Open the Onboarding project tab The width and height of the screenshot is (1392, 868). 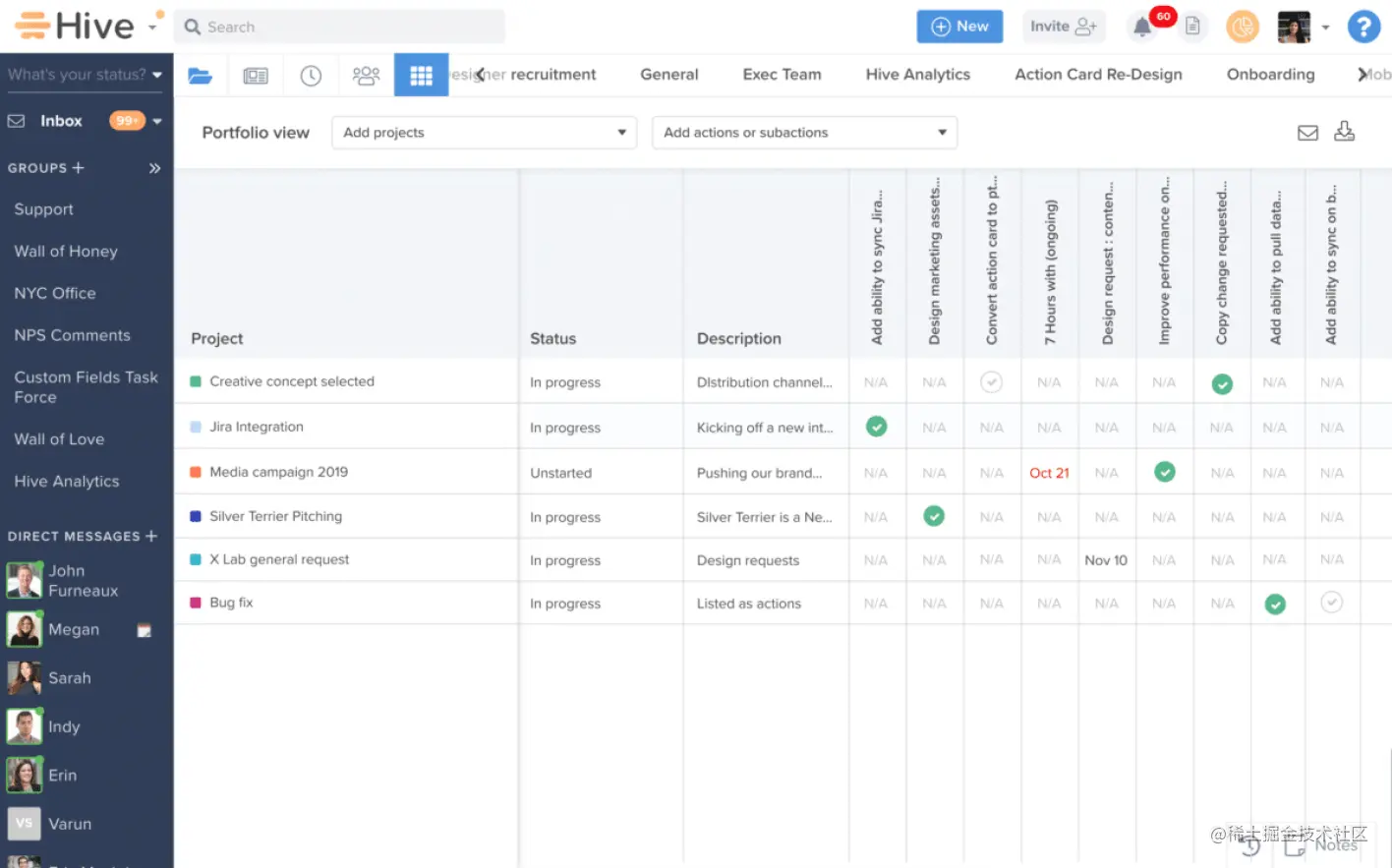point(1270,75)
